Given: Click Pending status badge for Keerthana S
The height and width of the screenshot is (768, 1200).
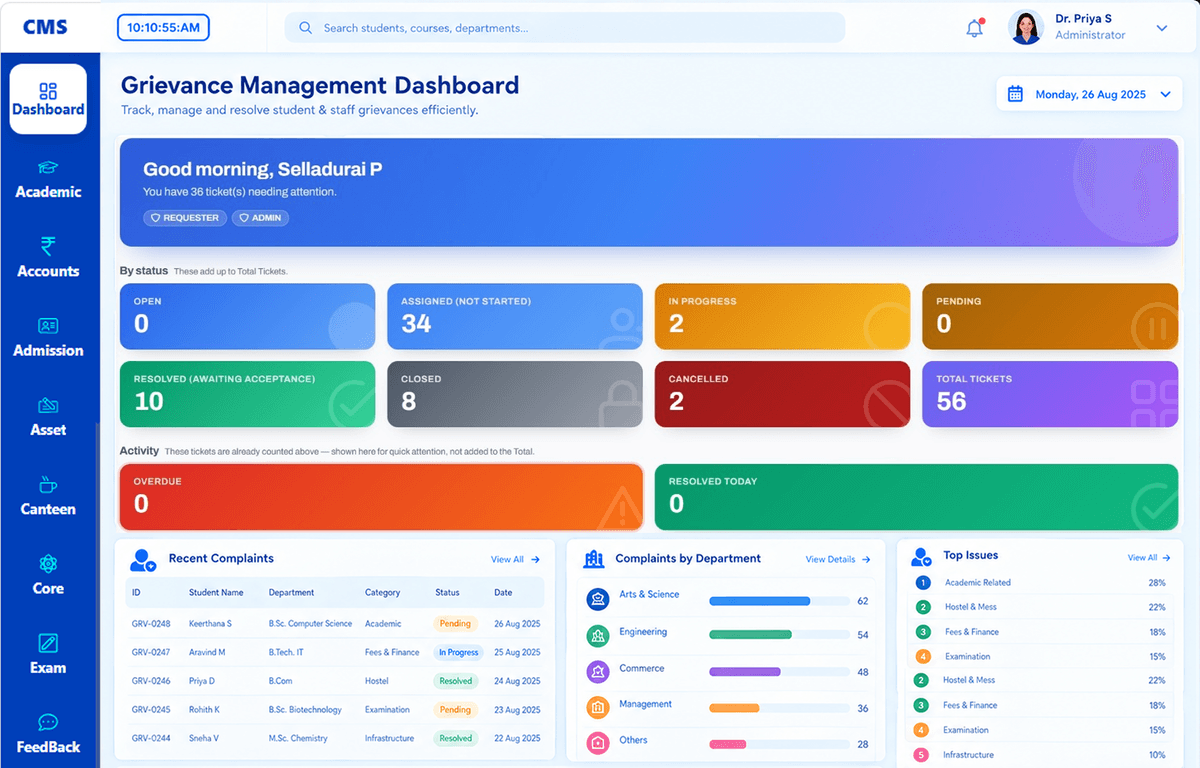Looking at the screenshot, I should (x=455, y=623).
